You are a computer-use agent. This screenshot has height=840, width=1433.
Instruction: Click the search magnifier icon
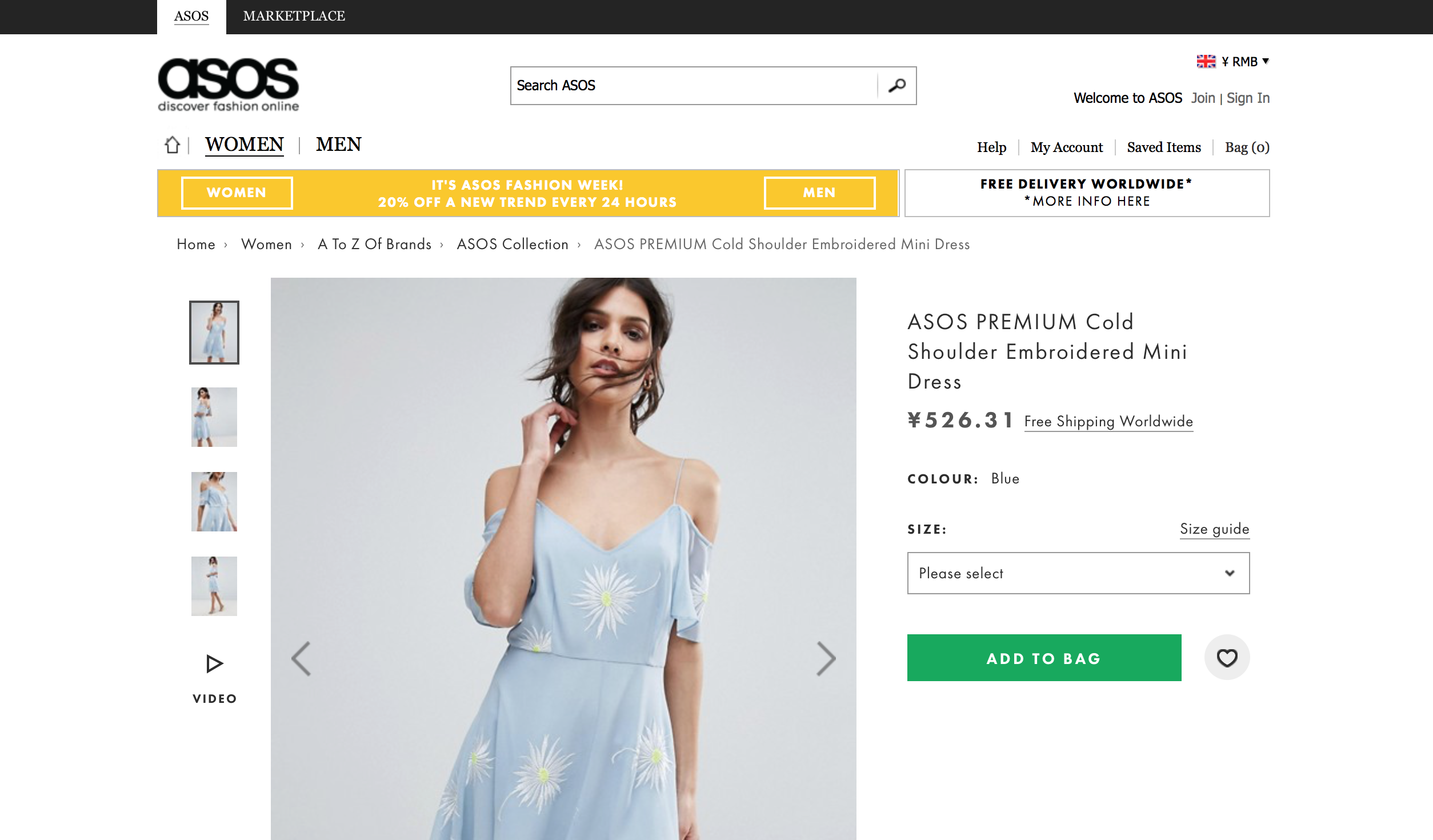coord(897,86)
